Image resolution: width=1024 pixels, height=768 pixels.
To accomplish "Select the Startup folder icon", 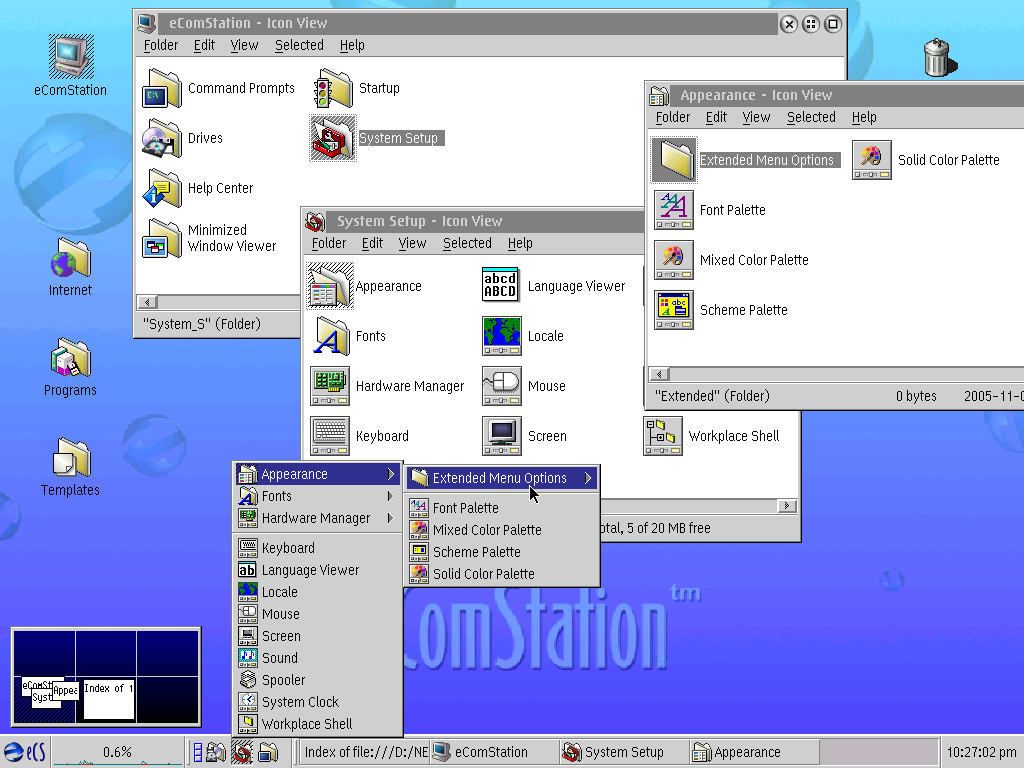I will [333, 88].
